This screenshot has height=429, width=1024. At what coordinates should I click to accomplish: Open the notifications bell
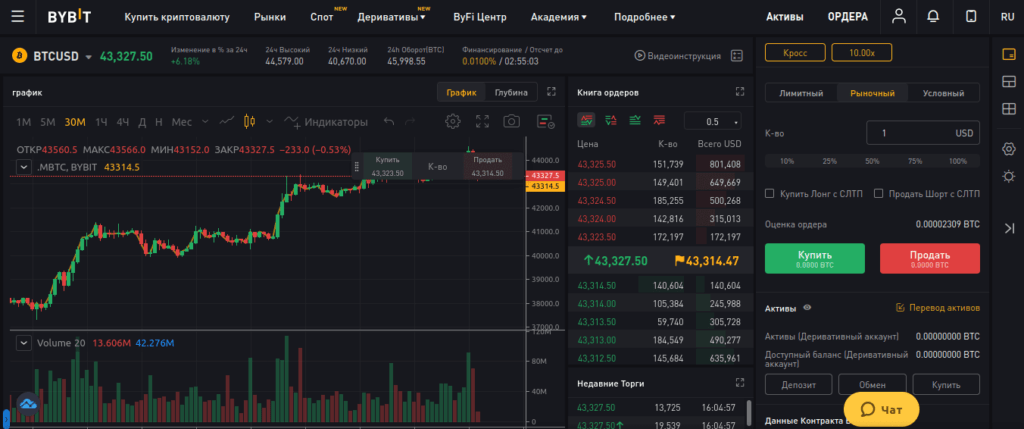(933, 17)
